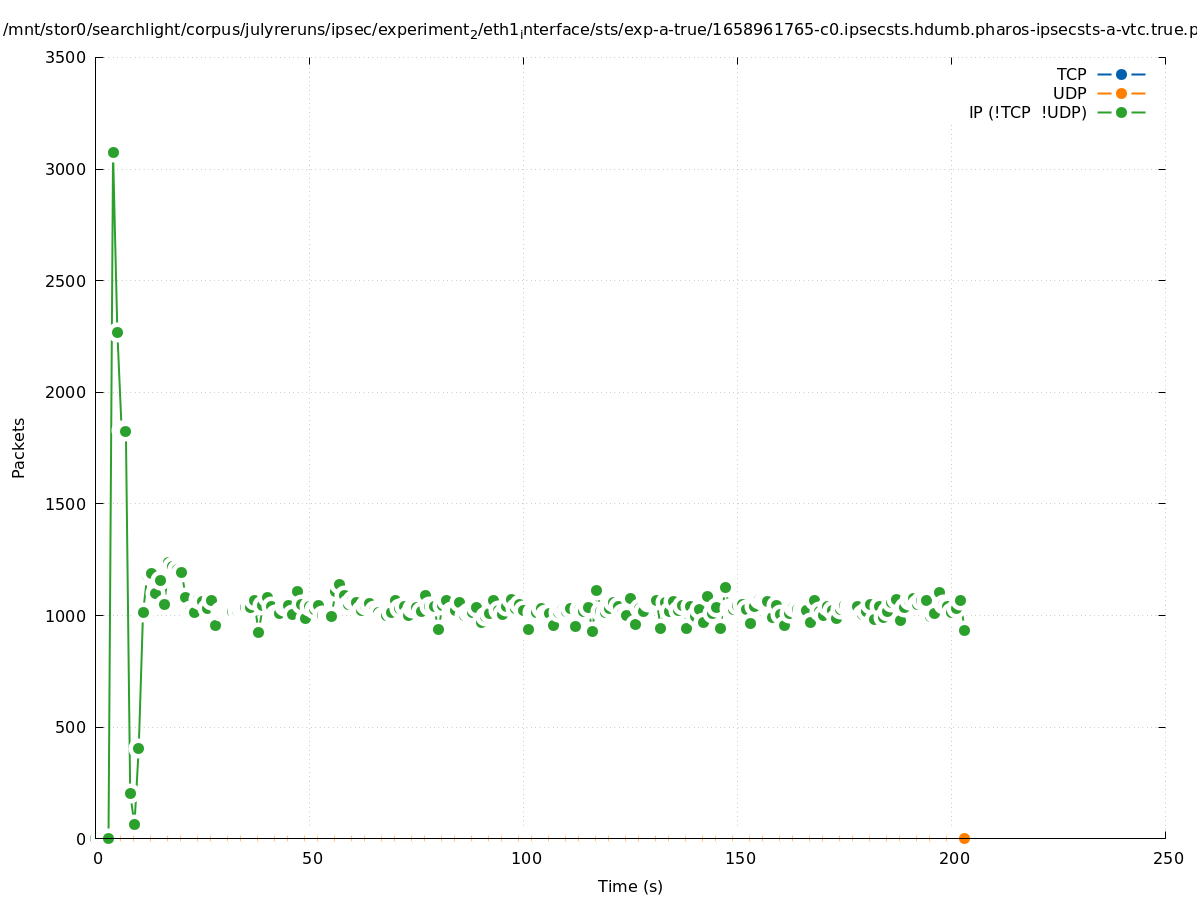This screenshot has height=900, width=1197.
Task: Click the orange UDP data point on the x-axis
Action: coord(964,838)
